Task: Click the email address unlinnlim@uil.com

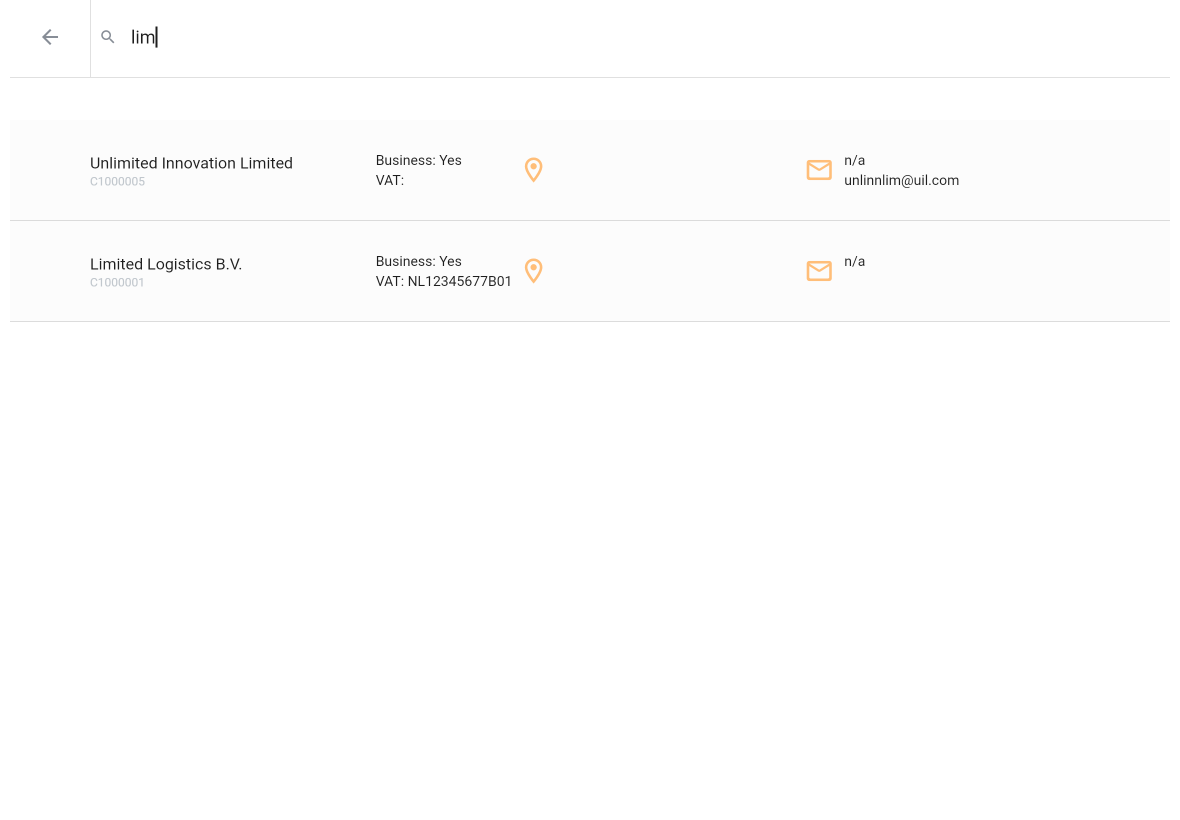Action: click(x=901, y=181)
